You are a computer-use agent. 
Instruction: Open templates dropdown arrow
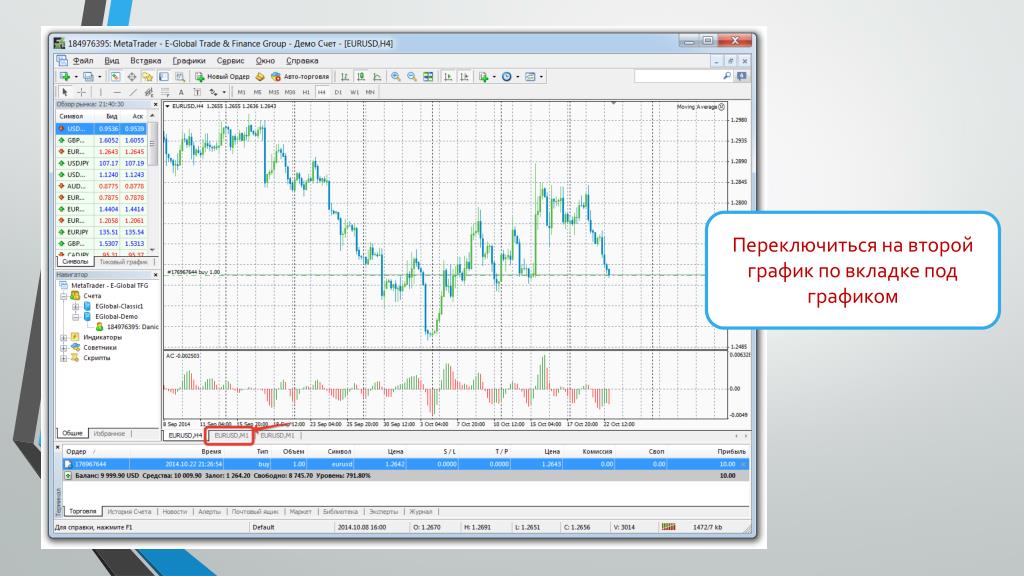click(x=541, y=76)
